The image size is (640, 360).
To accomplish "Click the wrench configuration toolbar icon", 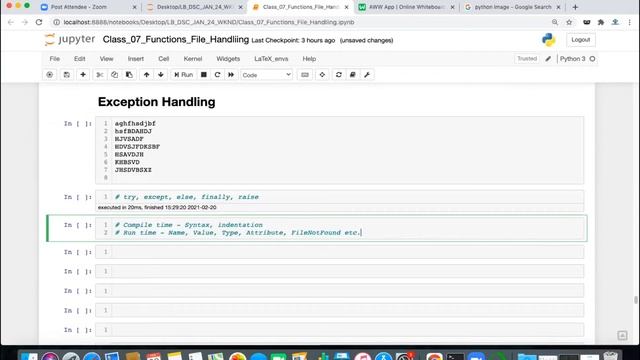I will (x=367, y=75).
